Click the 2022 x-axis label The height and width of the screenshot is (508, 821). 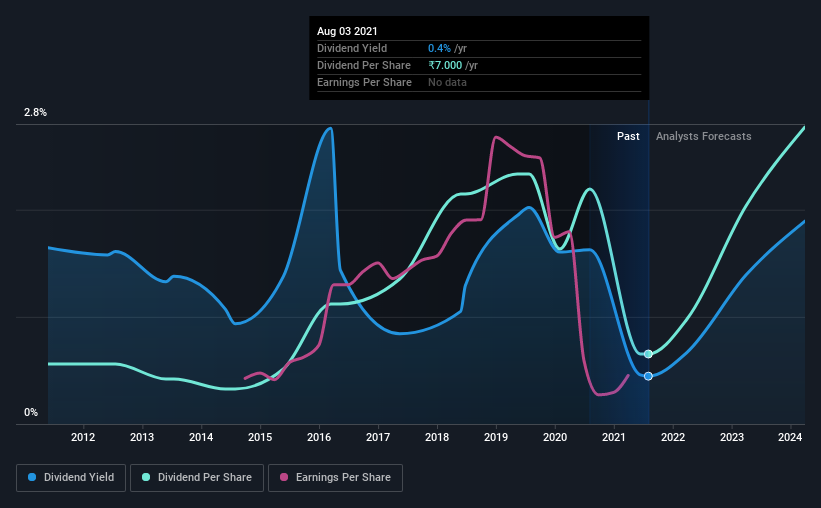point(673,437)
